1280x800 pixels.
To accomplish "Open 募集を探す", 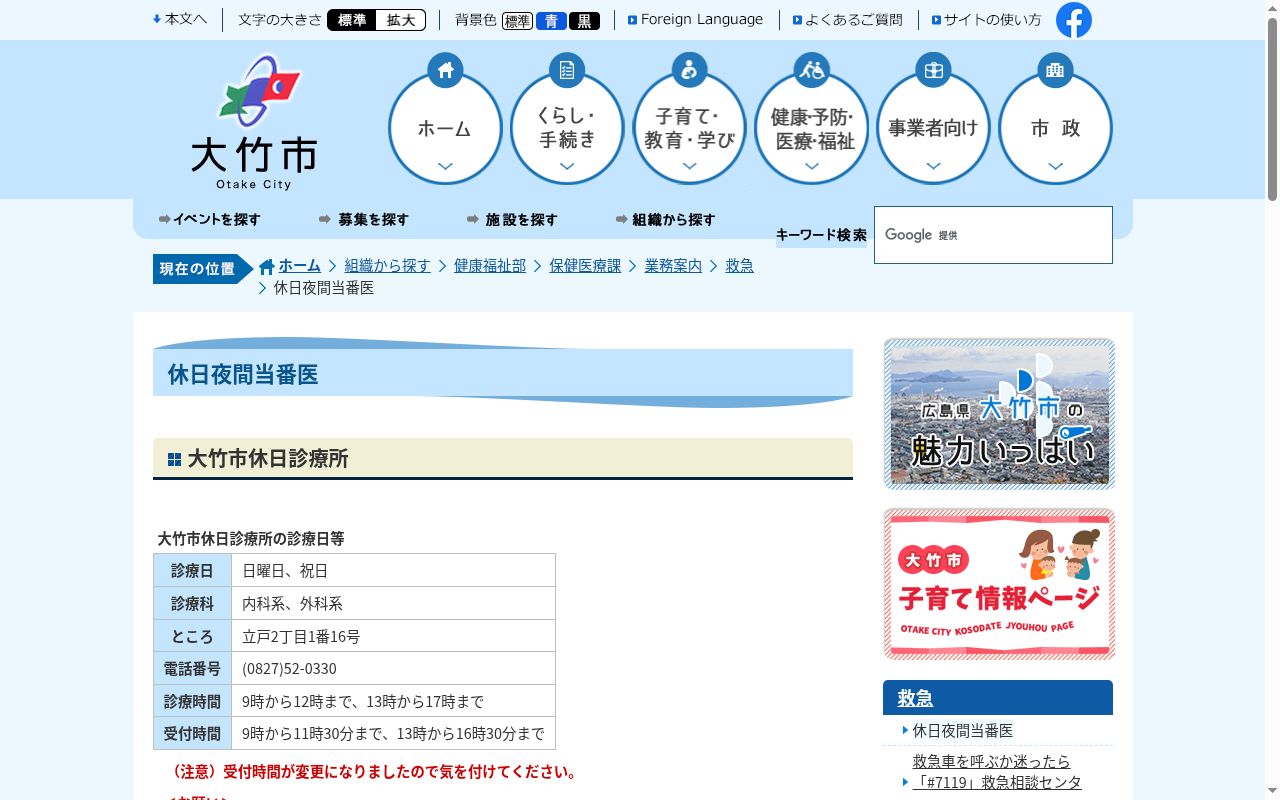I will pyautogui.click(x=364, y=219).
